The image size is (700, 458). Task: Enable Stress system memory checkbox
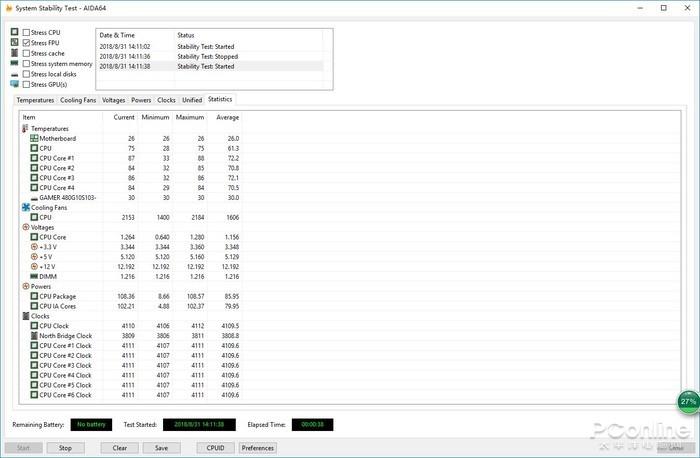point(26,64)
